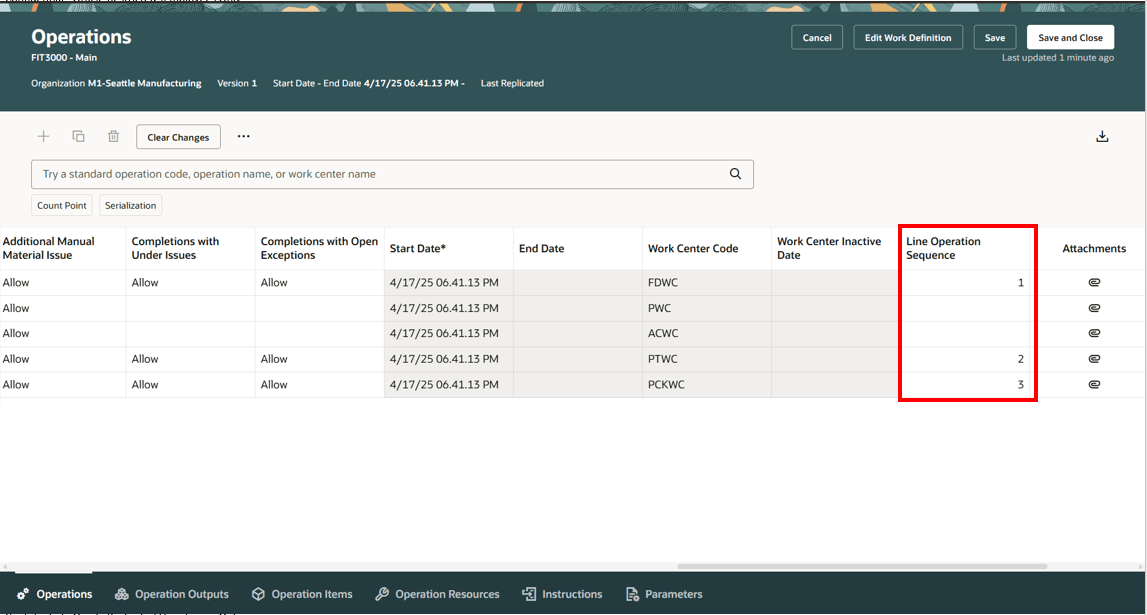Open attachments paperclip for PTWC row
The height and width of the screenshot is (615, 1147).
pyautogui.click(x=1094, y=359)
